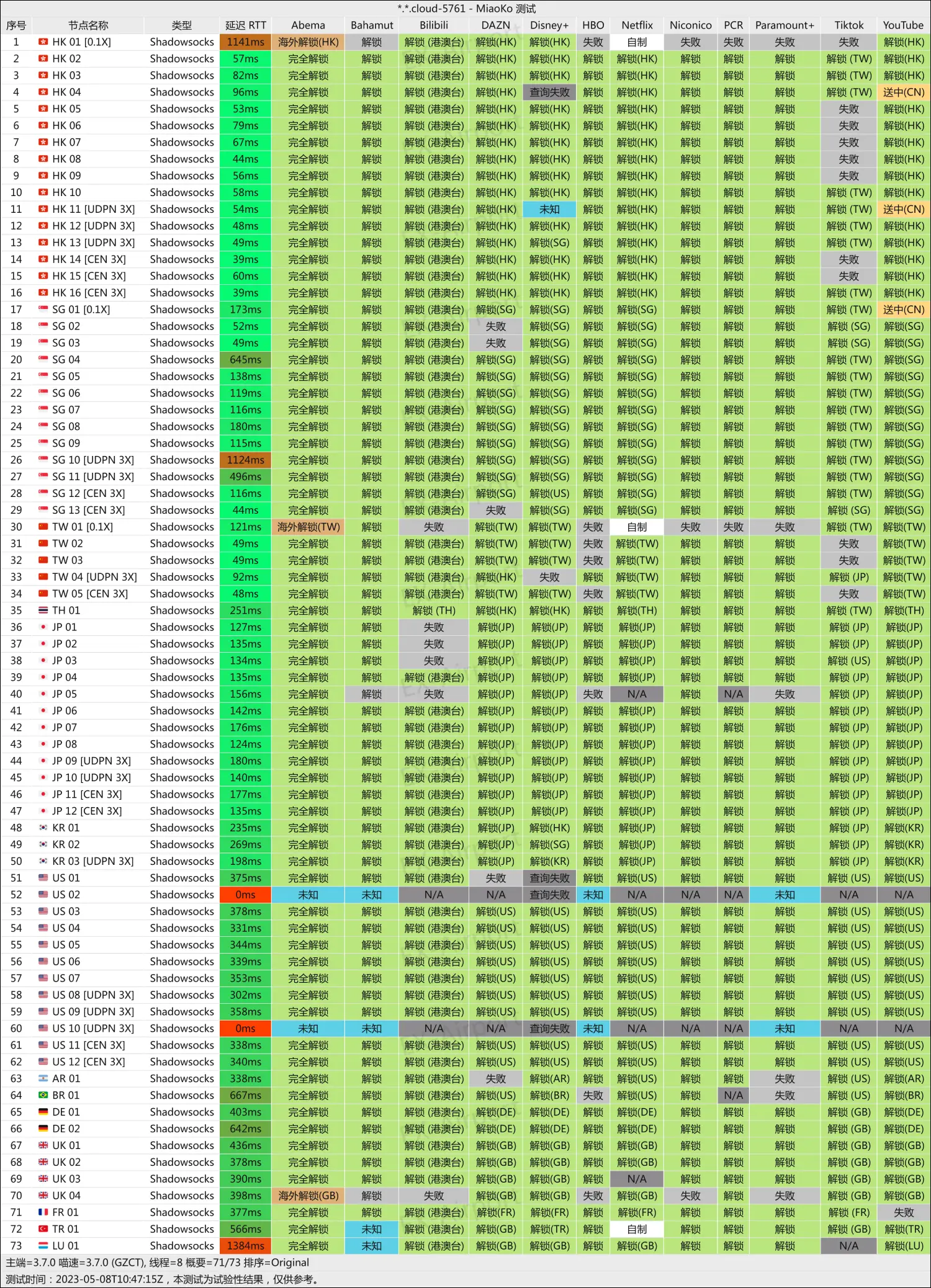Click the Disney+ column header
The height and width of the screenshot is (1288, 931).
[549, 25]
